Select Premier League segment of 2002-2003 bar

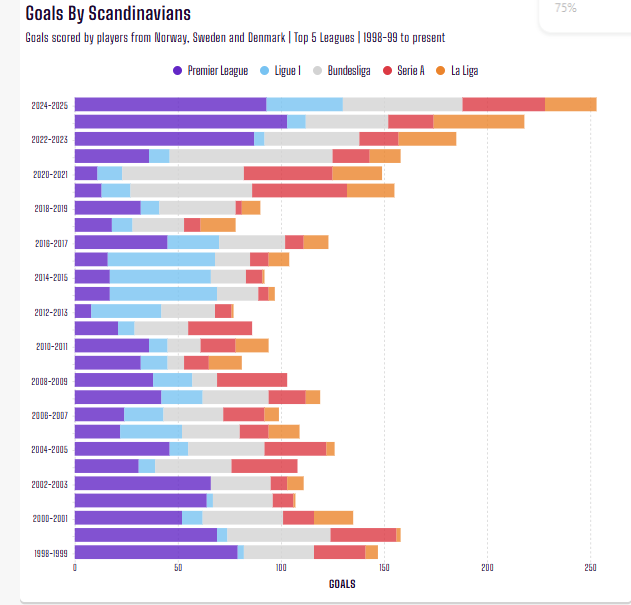142,483
